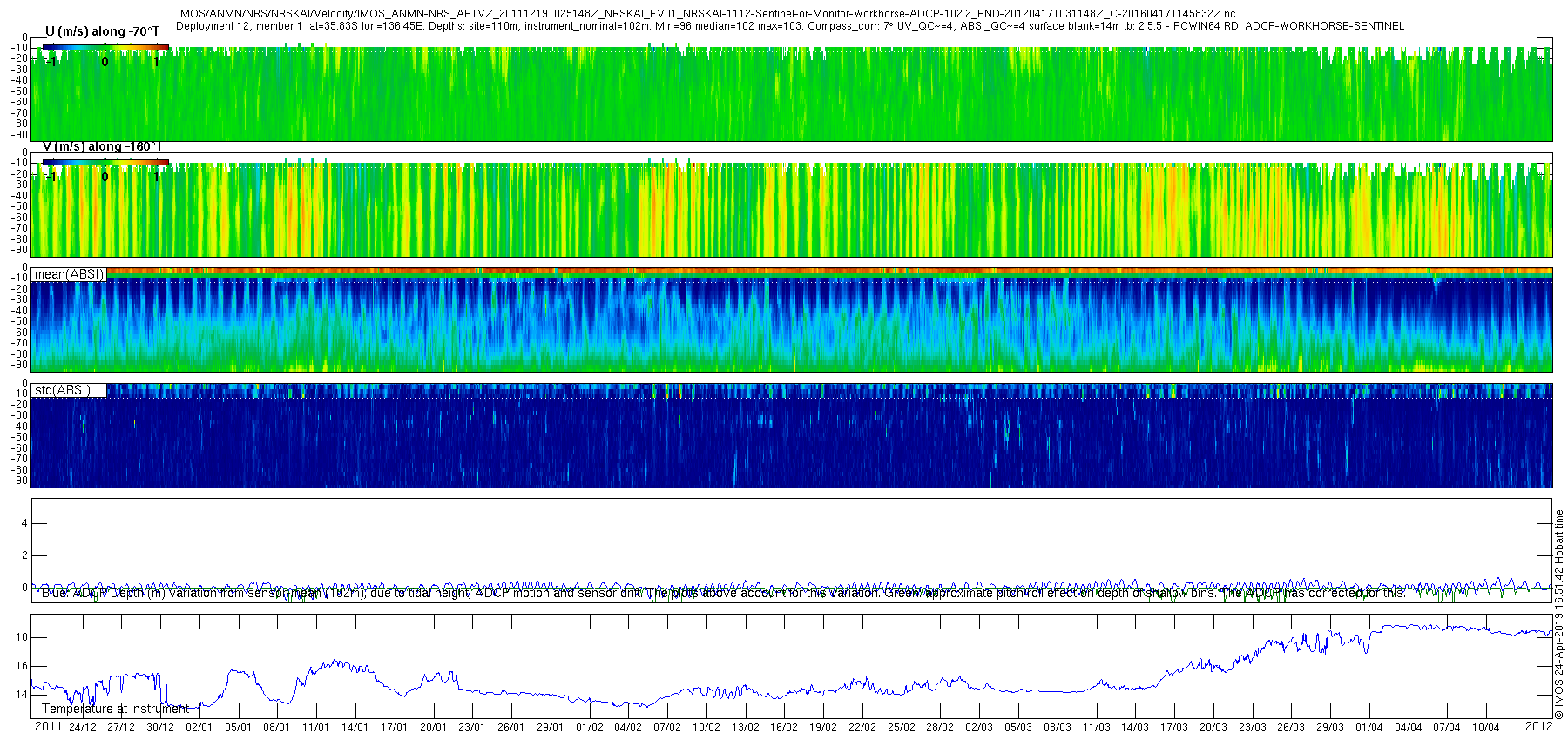Click the '10/02' date tick label
This screenshot has height=740, width=1568.
coord(706,728)
